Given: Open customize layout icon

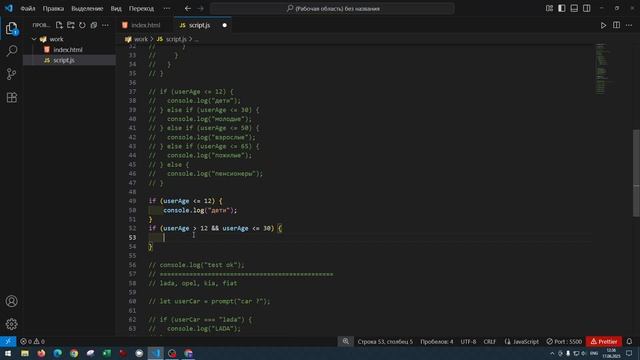Looking at the screenshot, I should (549, 9).
